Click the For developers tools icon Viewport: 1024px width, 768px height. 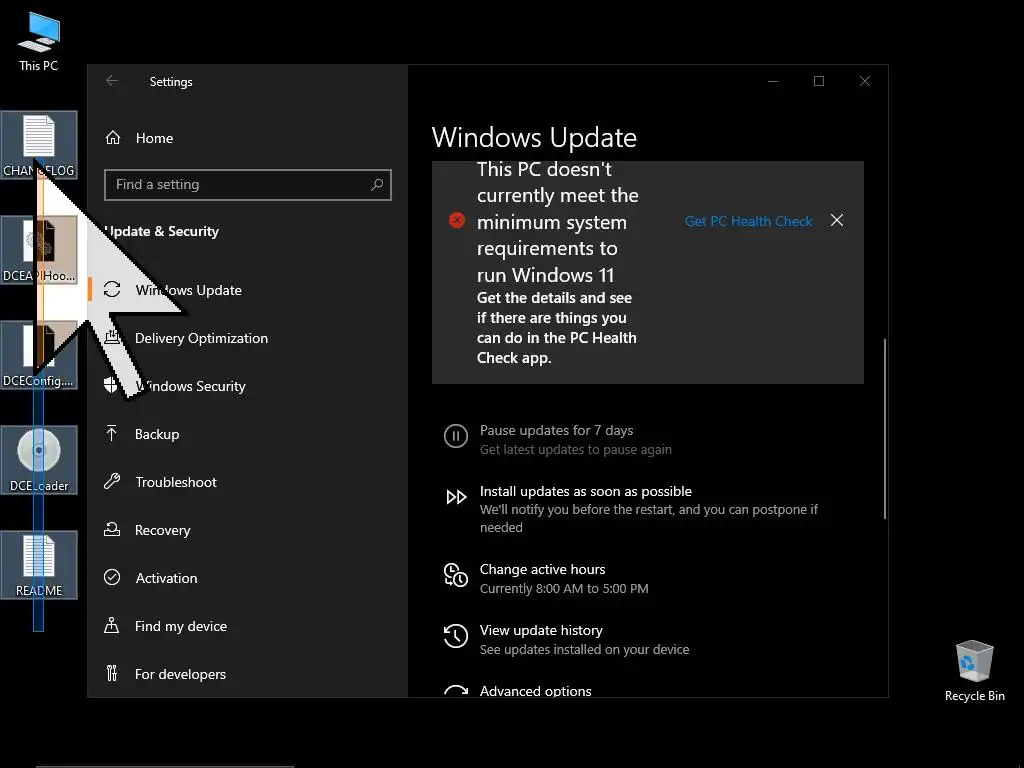[112, 673]
